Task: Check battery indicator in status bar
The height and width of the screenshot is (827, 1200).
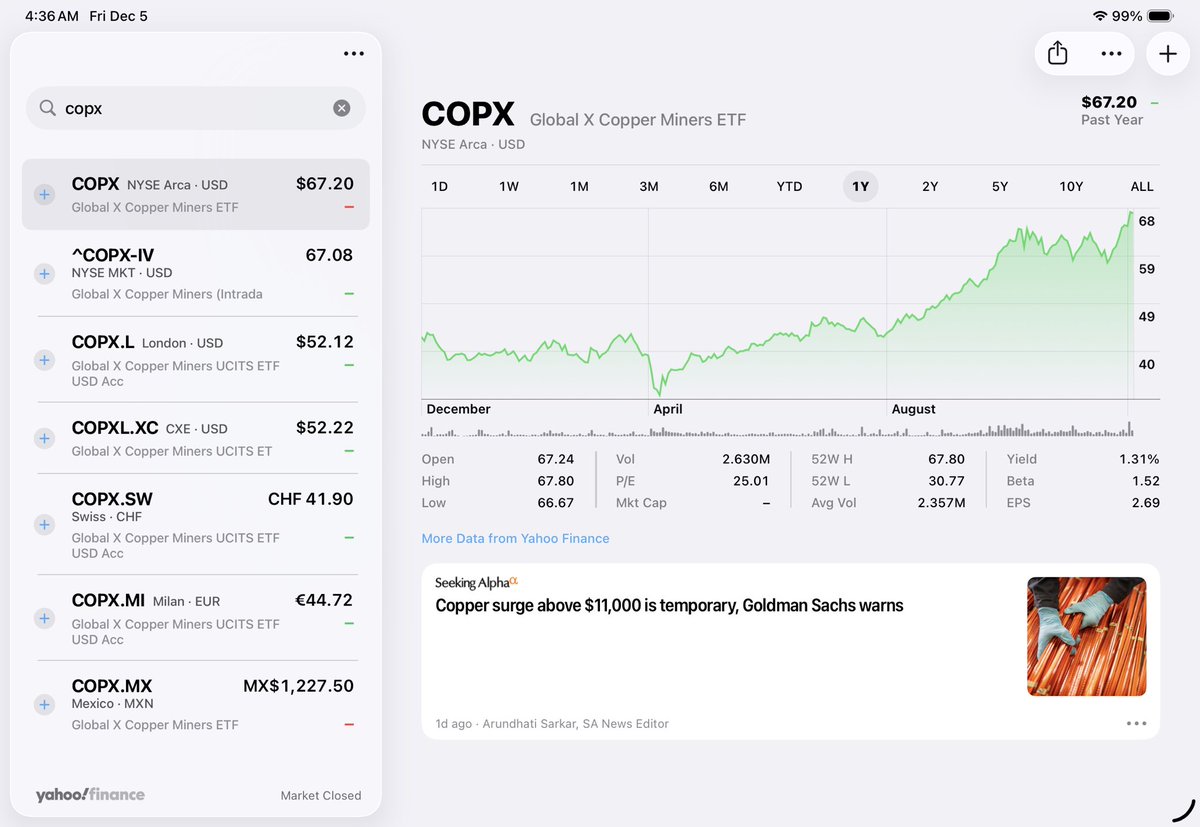Action: (x=1160, y=16)
